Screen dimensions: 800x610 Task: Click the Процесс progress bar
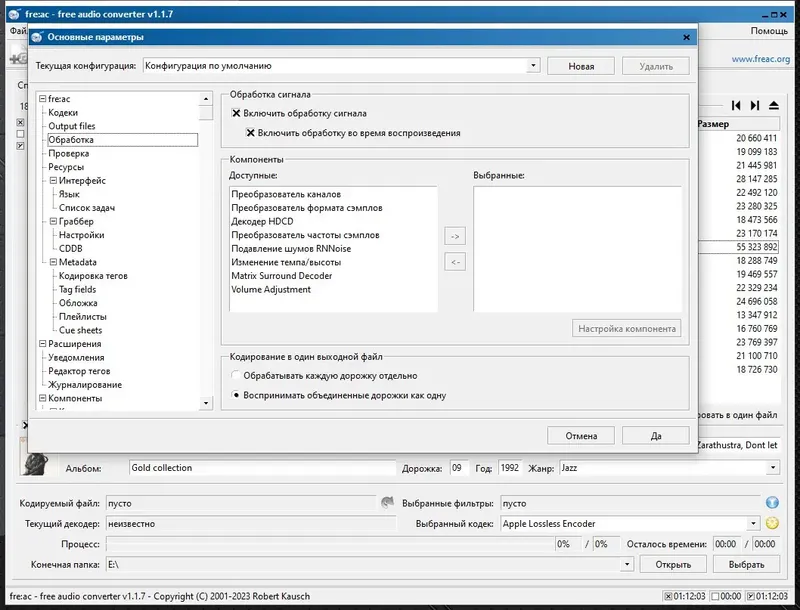(330, 544)
